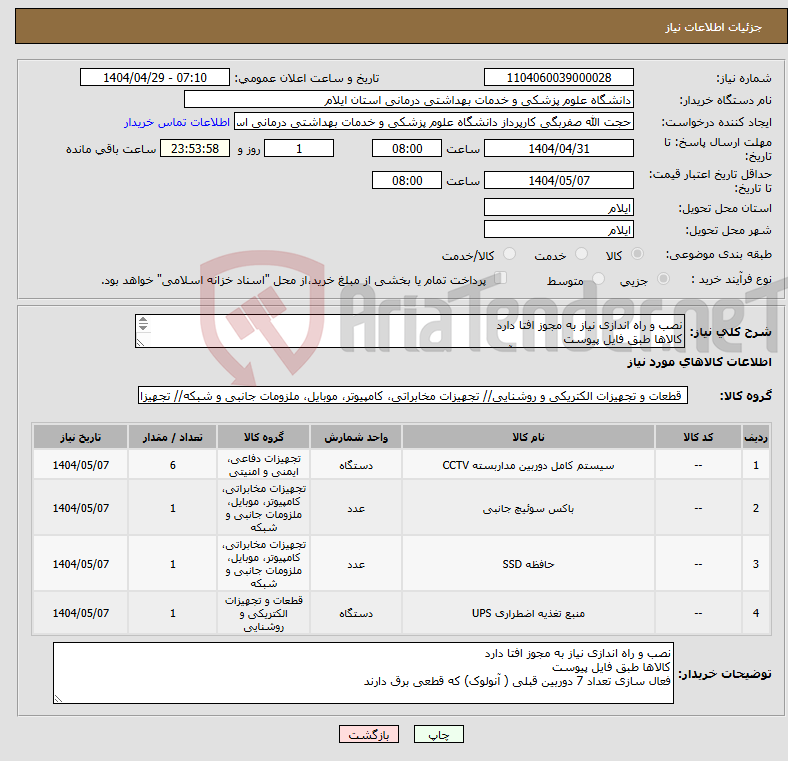Click the response deadline date 1404/04/31
The image size is (788, 761).
pyautogui.click(x=558, y=148)
